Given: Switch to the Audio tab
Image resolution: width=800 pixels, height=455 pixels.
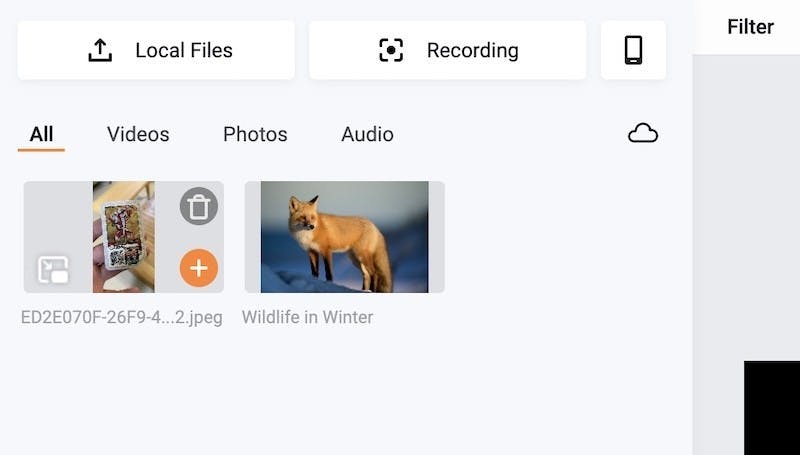Looking at the screenshot, I should pos(367,134).
